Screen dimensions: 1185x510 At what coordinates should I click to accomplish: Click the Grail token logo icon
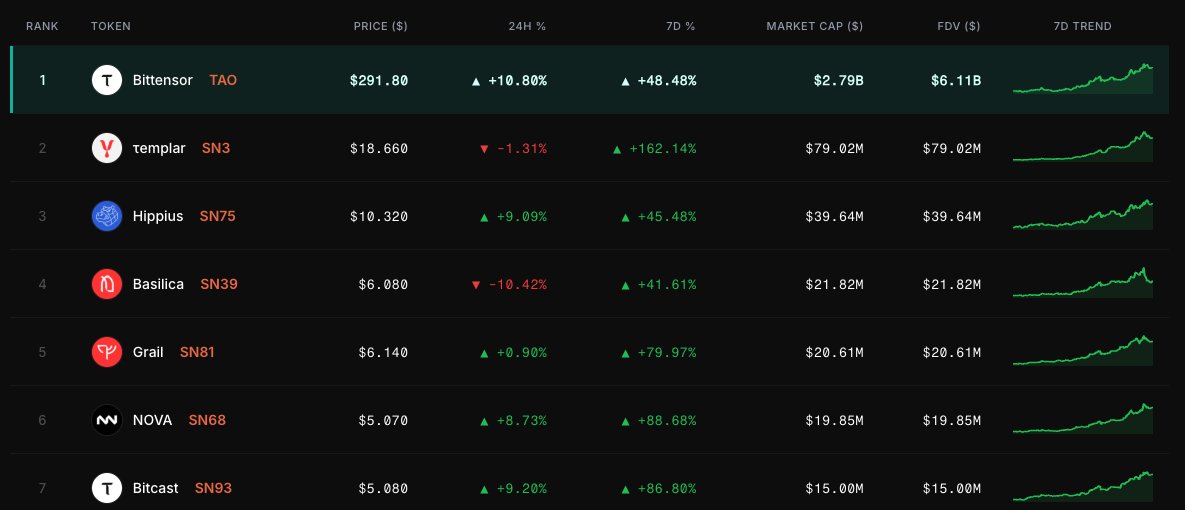tap(107, 352)
